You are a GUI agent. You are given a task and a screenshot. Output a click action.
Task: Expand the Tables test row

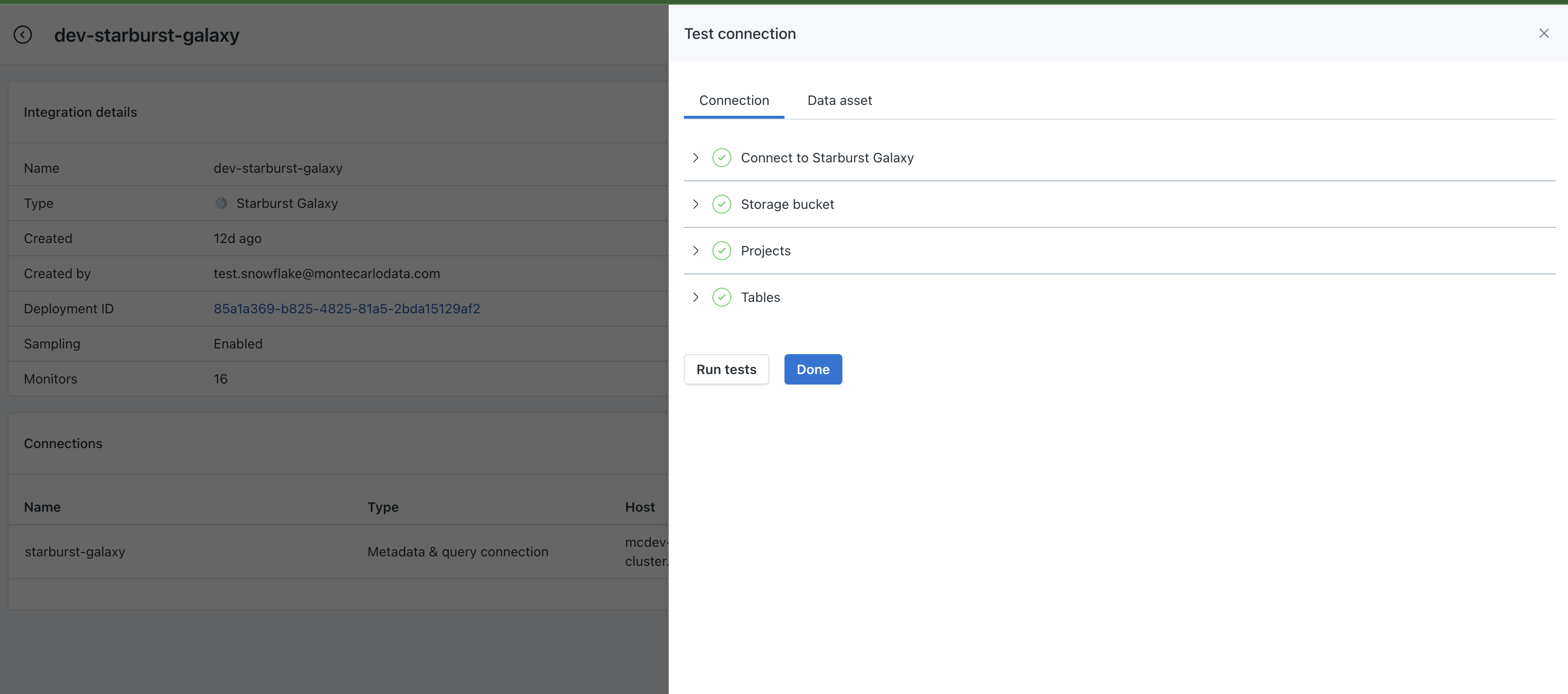(x=696, y=297)
